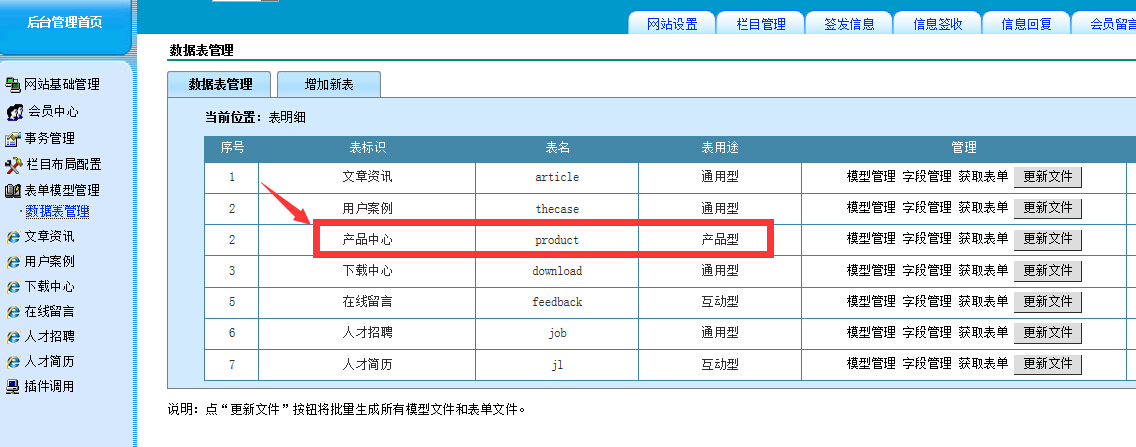Click the 事务管理 sidebar icon
This screenshot has height=447, width=1136.
pos(13,139)
